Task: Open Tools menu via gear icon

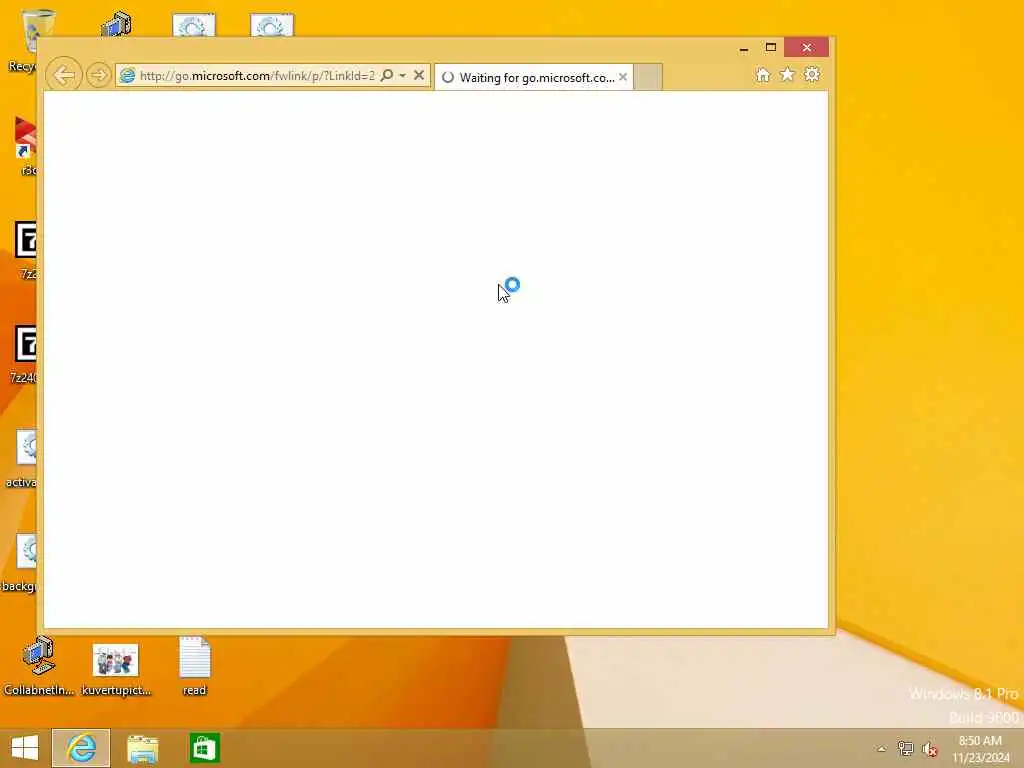Action: [x=812, y=74]
